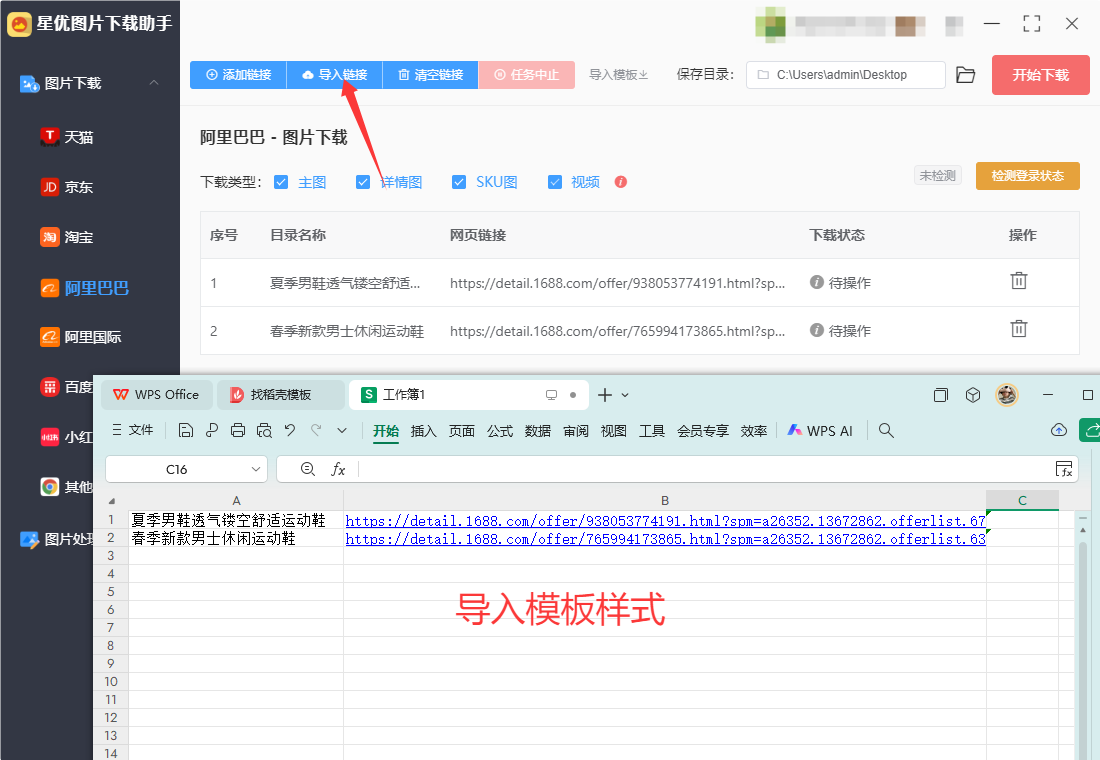Click the WPS redo icon

pyautogui.click(x=316, y=430)
